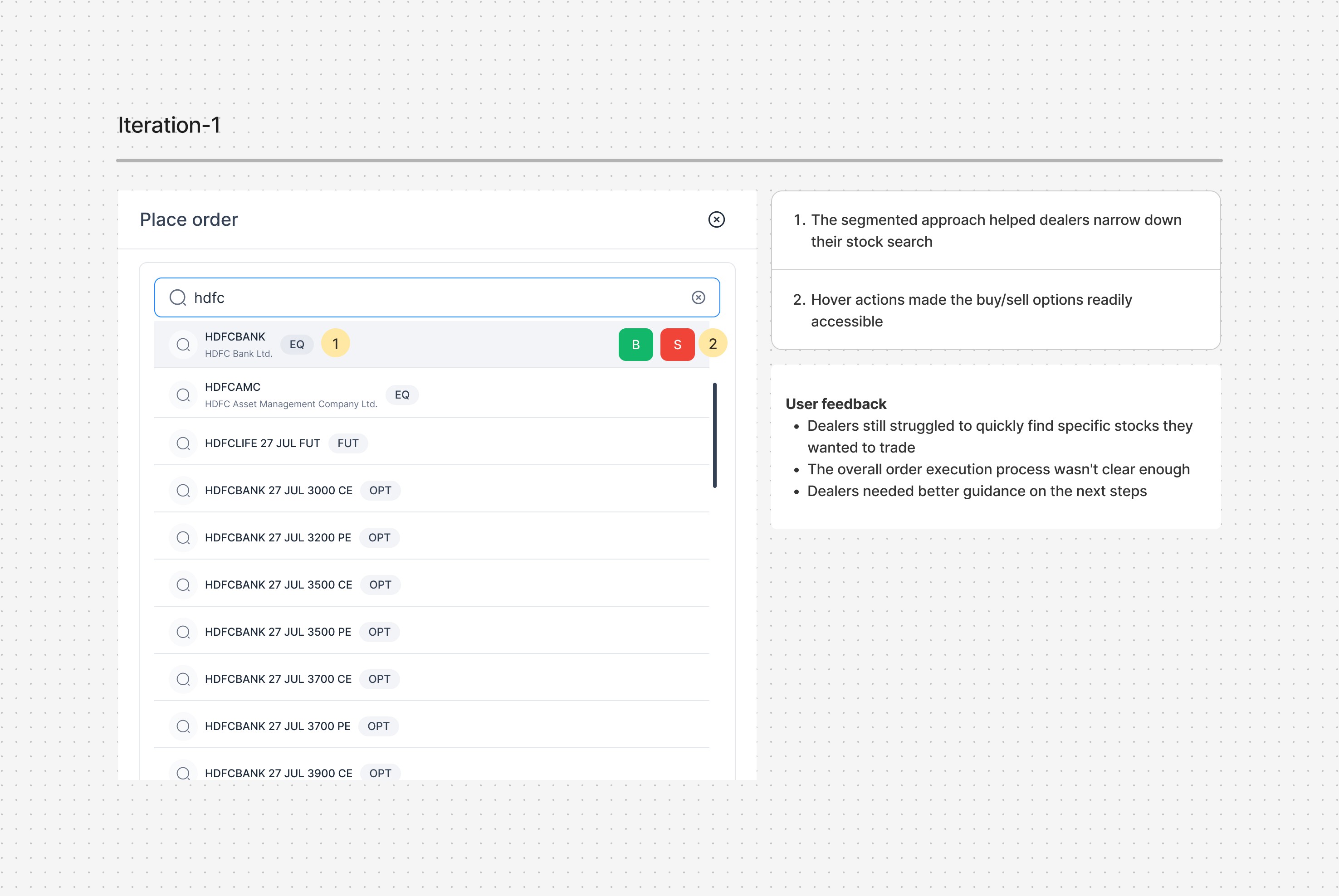
Task: Close the Place order dialog
Action: (x=716, y=219)
